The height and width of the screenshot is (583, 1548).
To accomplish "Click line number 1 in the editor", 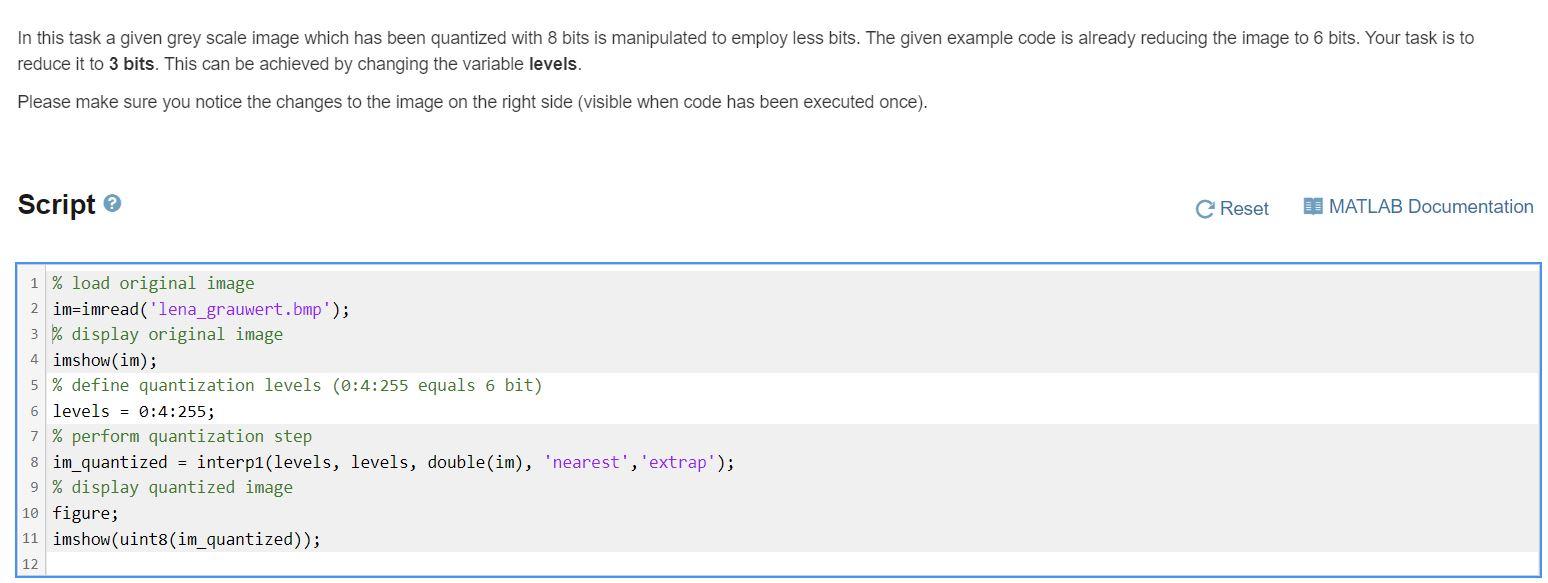I will pyautogui.click(x=36, y=283).
